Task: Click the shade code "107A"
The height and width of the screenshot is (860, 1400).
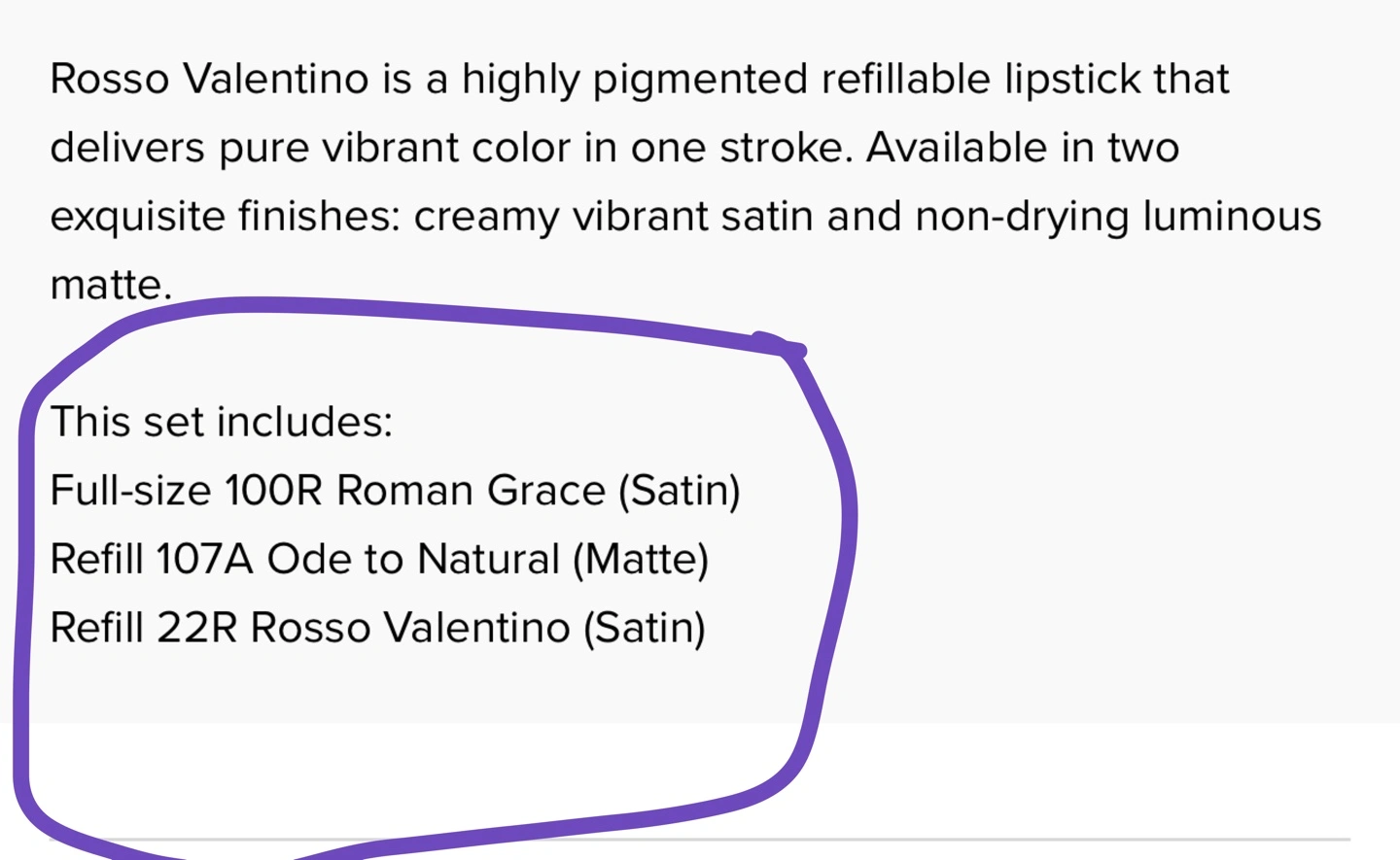Action: [x=204, y=560]
